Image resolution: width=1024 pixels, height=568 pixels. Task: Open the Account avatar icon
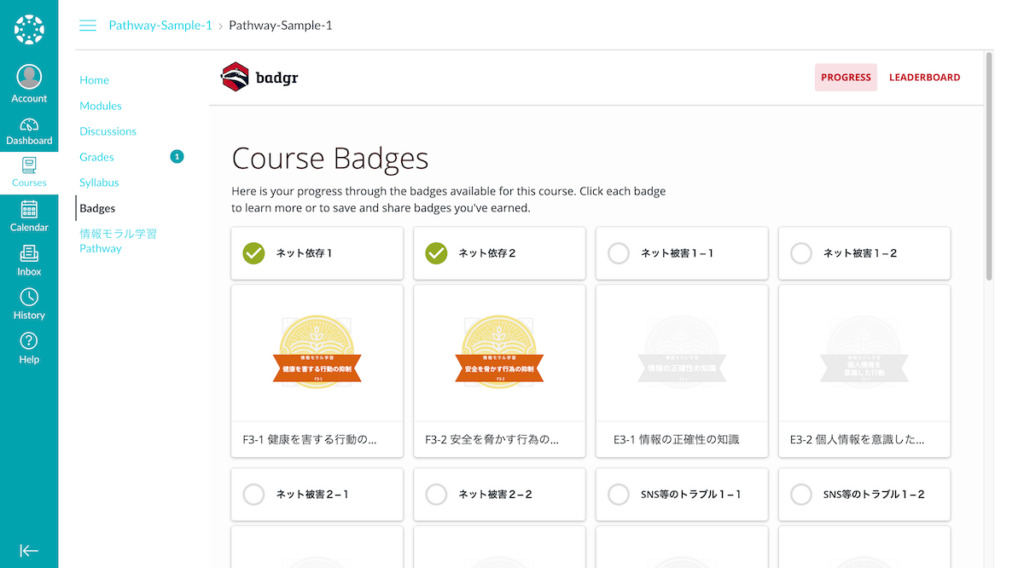click(x=29, y=77)
